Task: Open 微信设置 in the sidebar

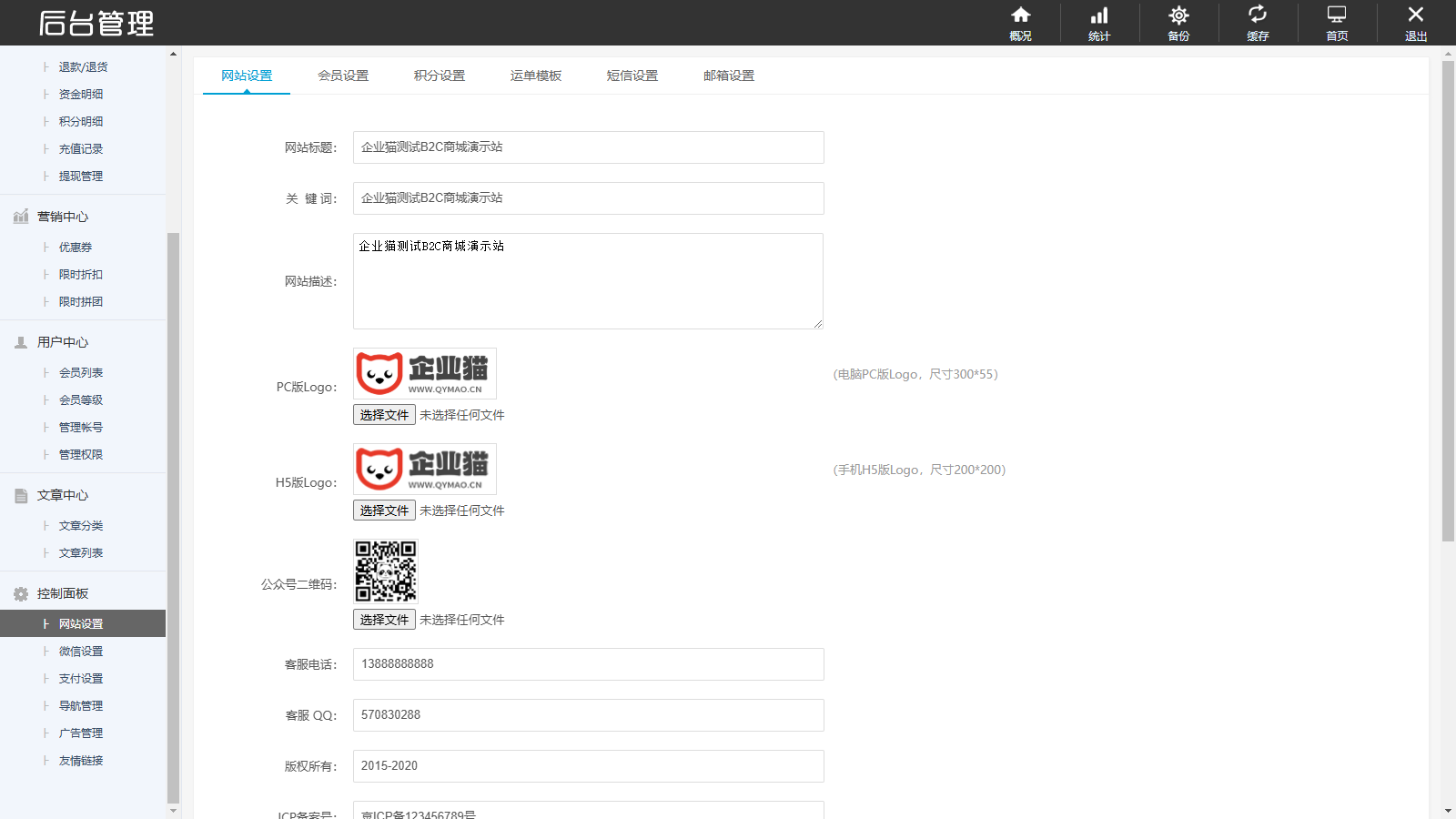Action: click(81, 652)
